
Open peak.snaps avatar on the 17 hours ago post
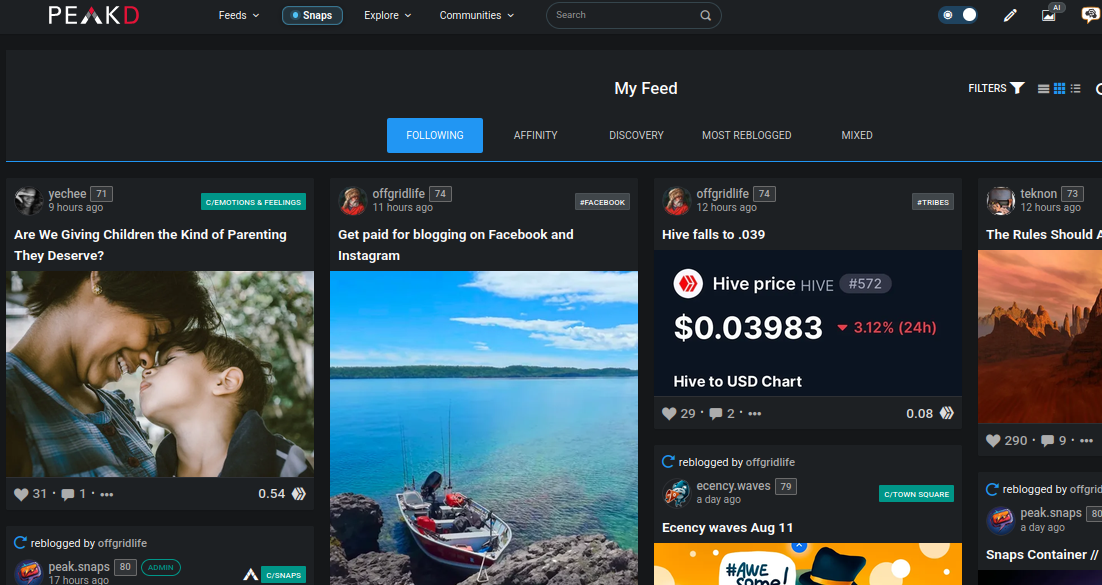click(29, 572)
